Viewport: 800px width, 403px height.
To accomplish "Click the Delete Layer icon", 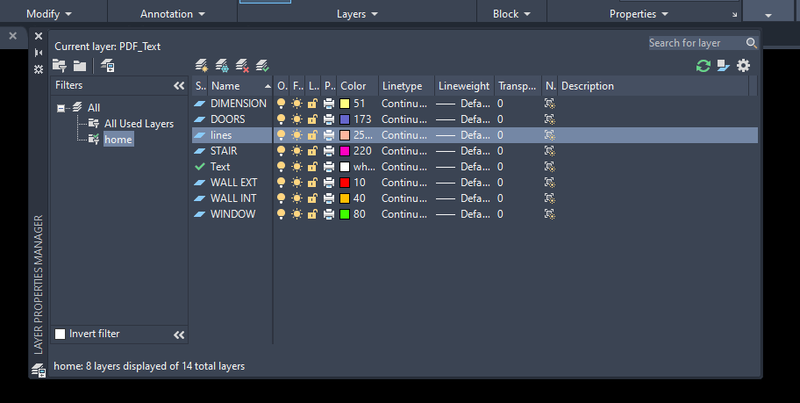I will pyautogui.click(x=242, y=66).
